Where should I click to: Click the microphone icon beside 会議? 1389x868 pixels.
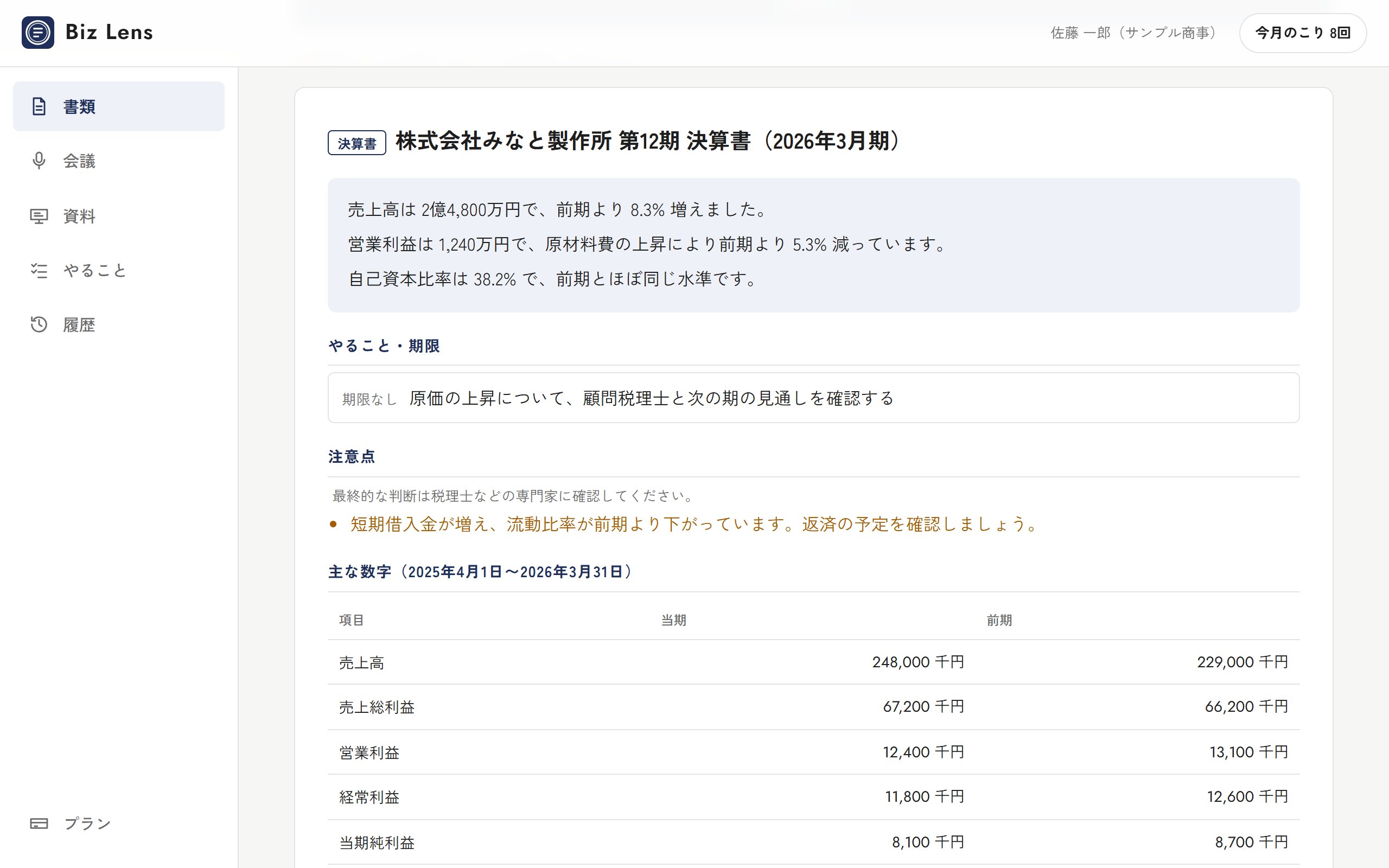tap(39, 161)
